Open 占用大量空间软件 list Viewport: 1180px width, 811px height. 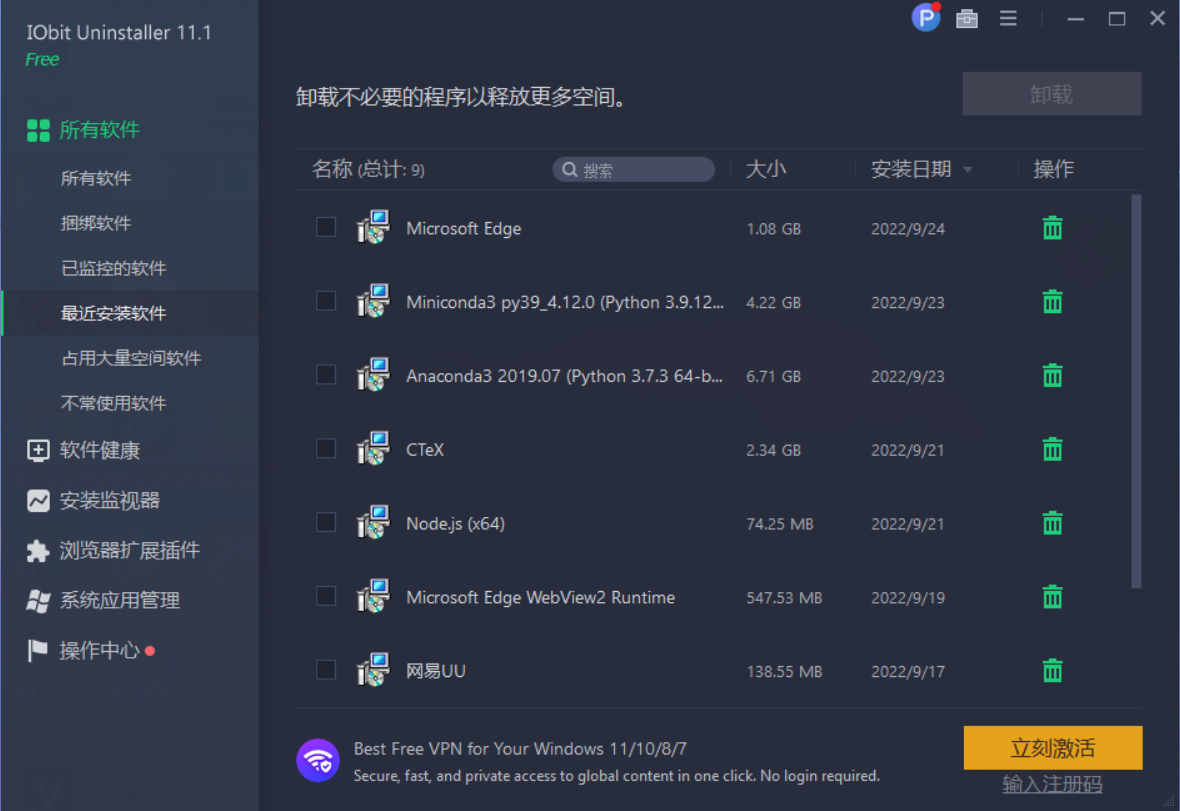131,358
